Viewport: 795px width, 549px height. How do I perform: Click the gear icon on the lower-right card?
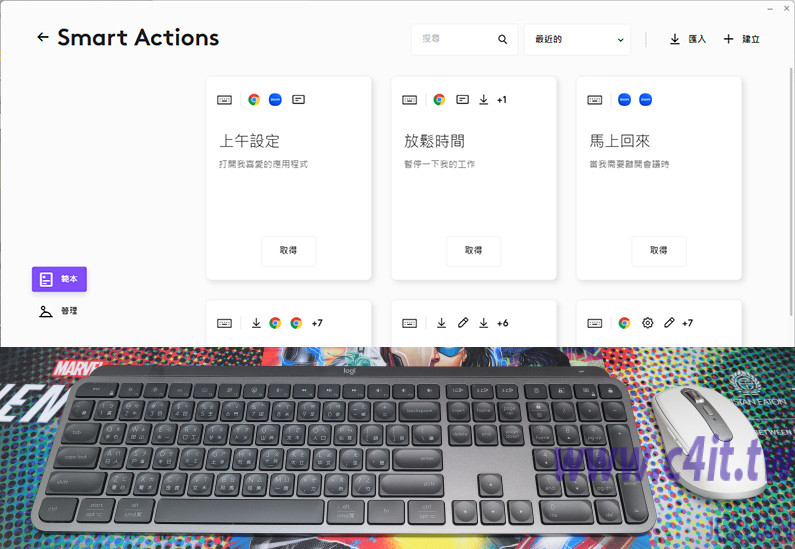(647, 323)
